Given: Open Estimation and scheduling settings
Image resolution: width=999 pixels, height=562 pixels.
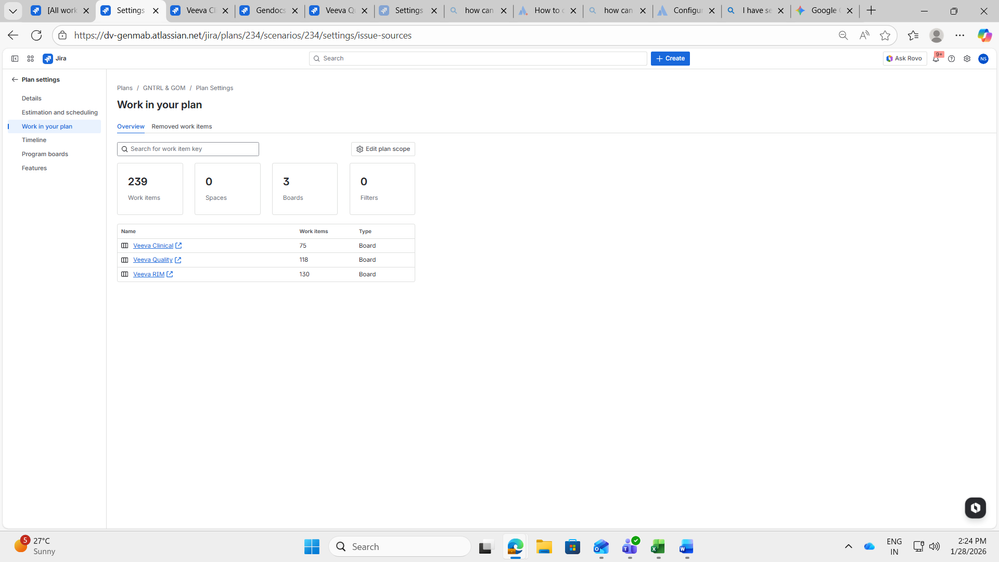Looking at the screenshot, I should (x=60, y=113).
